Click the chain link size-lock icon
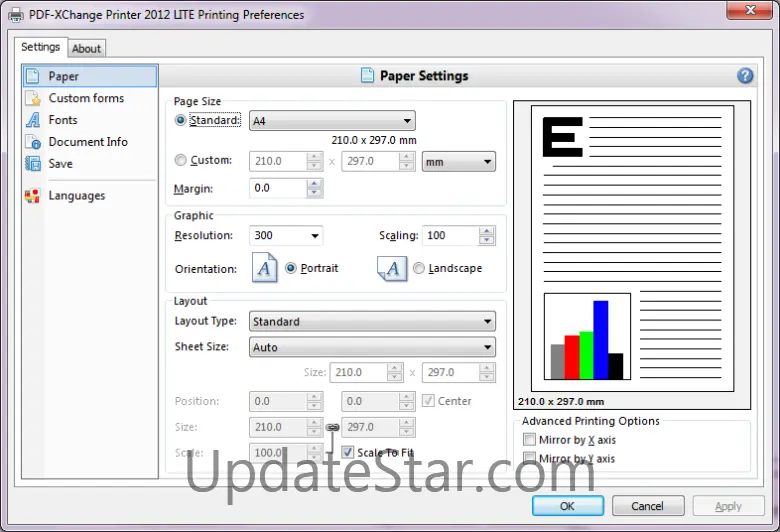780x532 pixels. point(332,427)
